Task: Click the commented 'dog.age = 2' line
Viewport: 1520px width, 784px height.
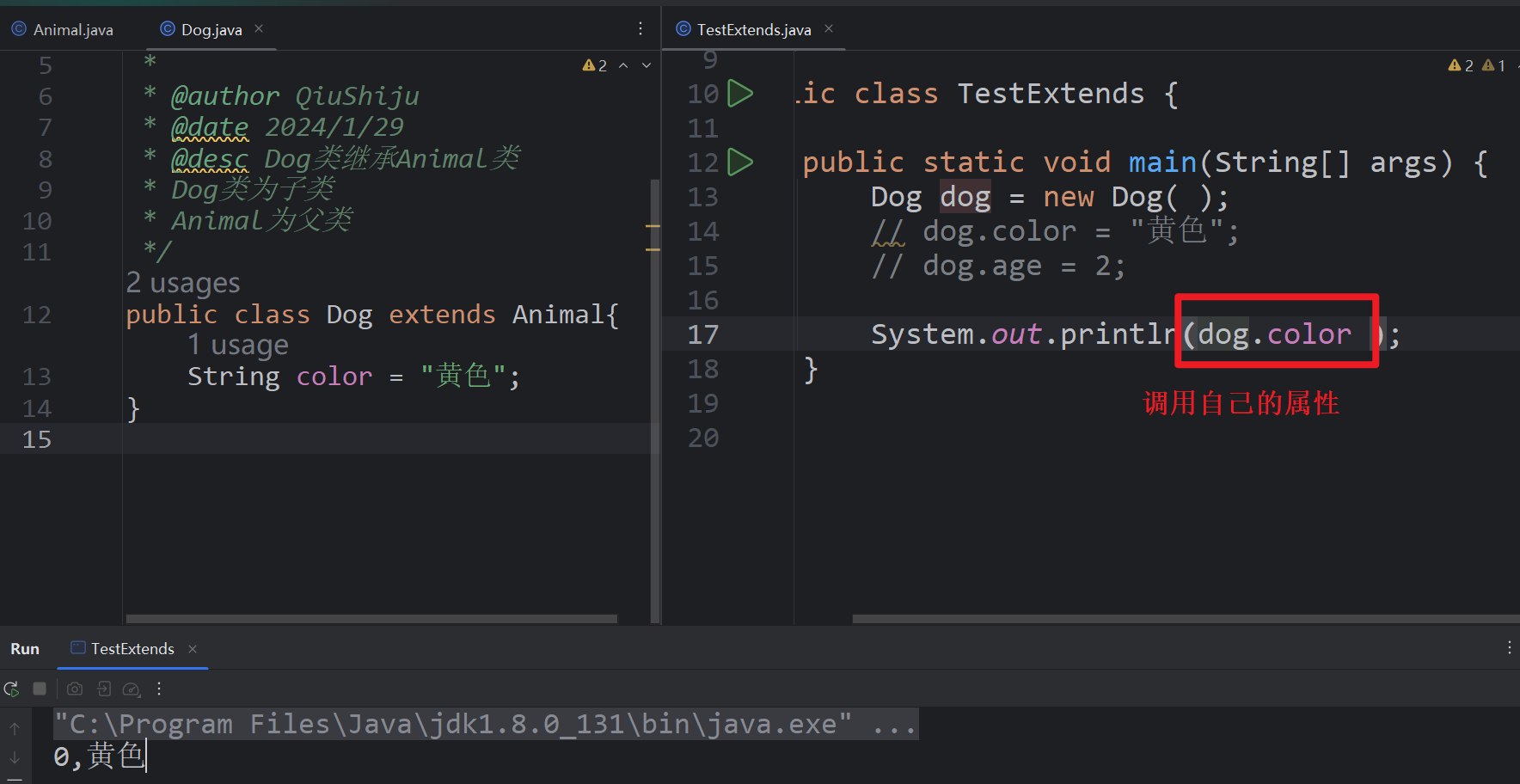Action: click(x=998, y=266)
